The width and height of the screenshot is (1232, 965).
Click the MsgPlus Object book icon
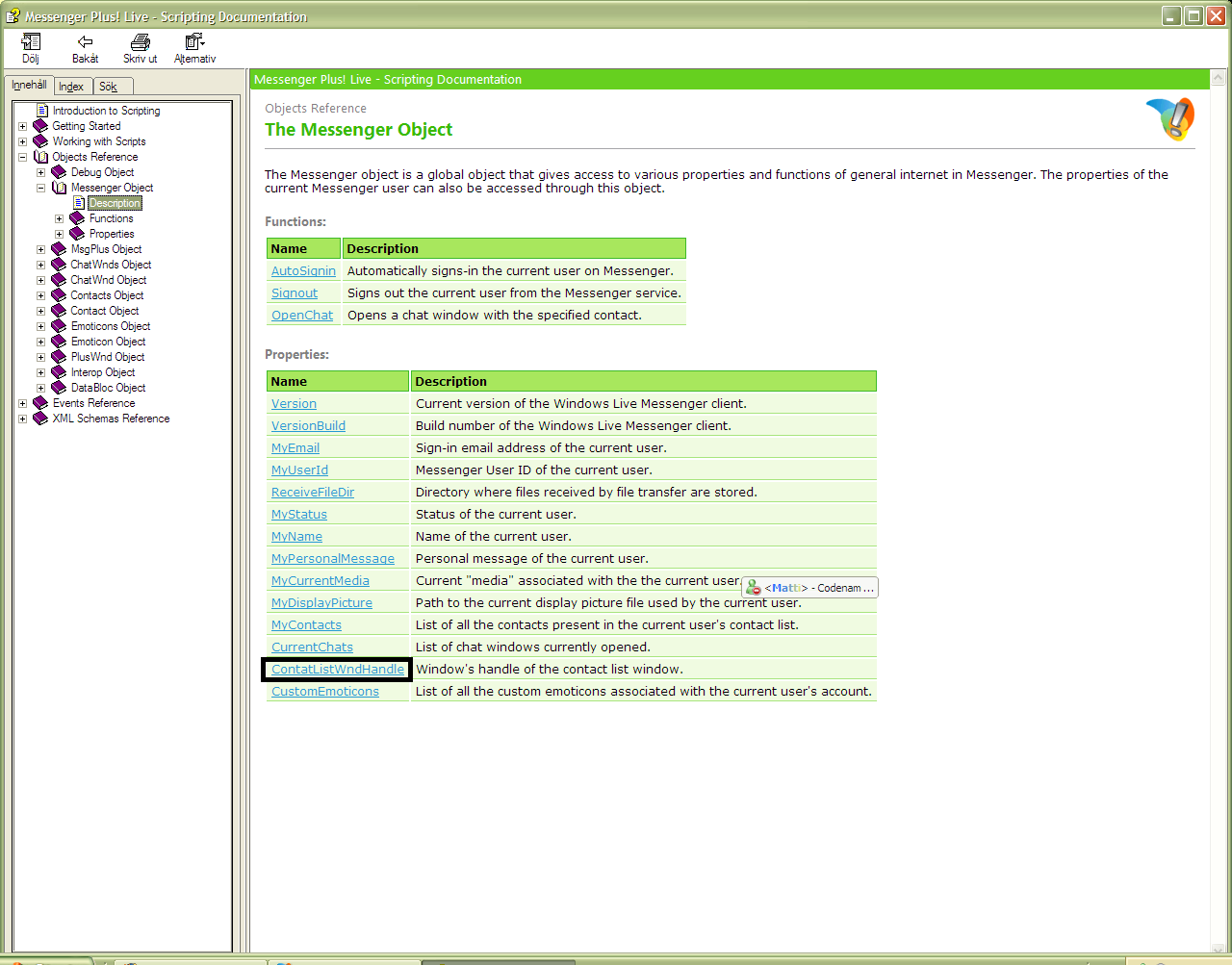pyautogui.click(x=59, y=249)
